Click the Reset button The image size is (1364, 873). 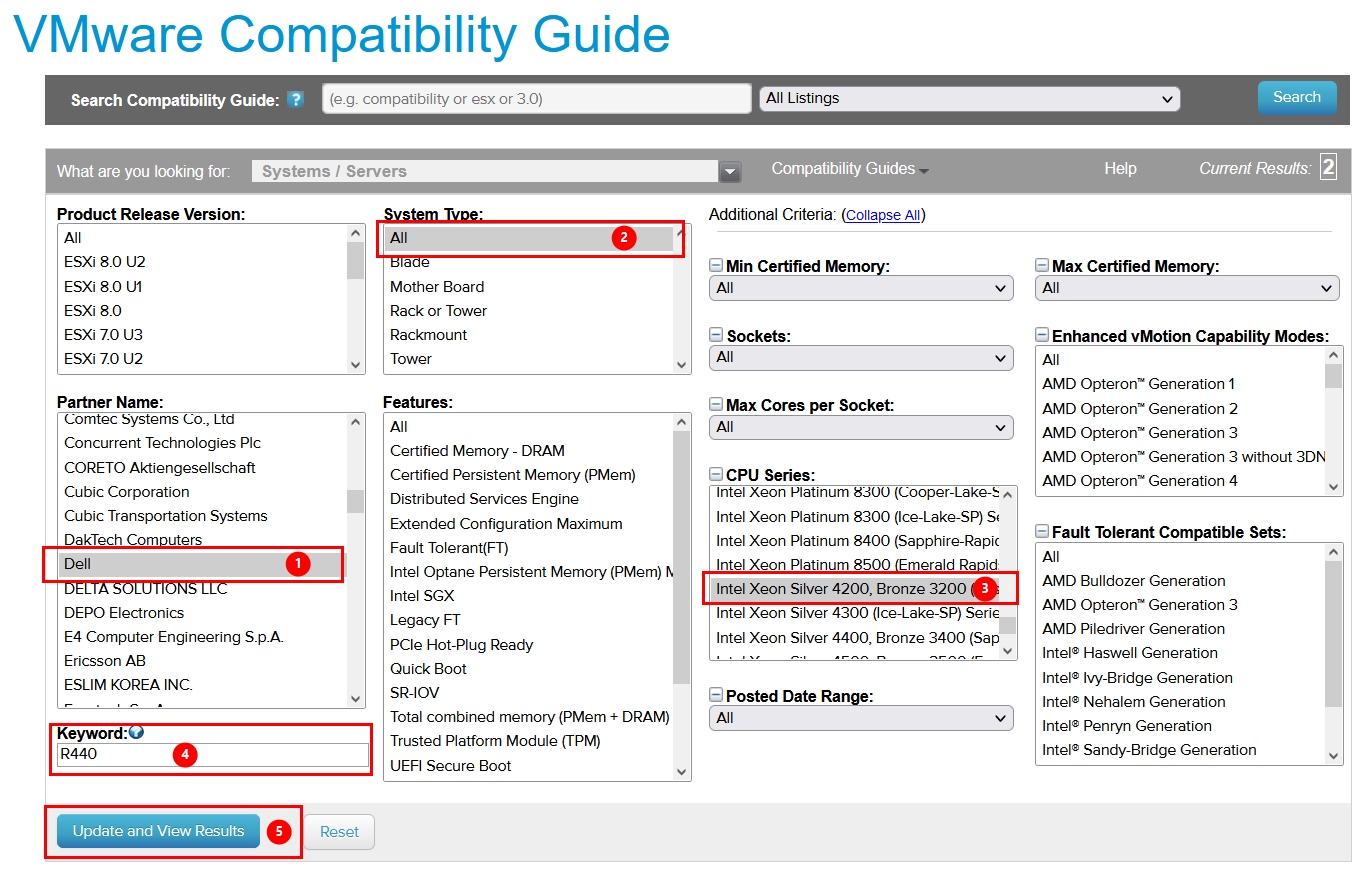click(339, 832)
